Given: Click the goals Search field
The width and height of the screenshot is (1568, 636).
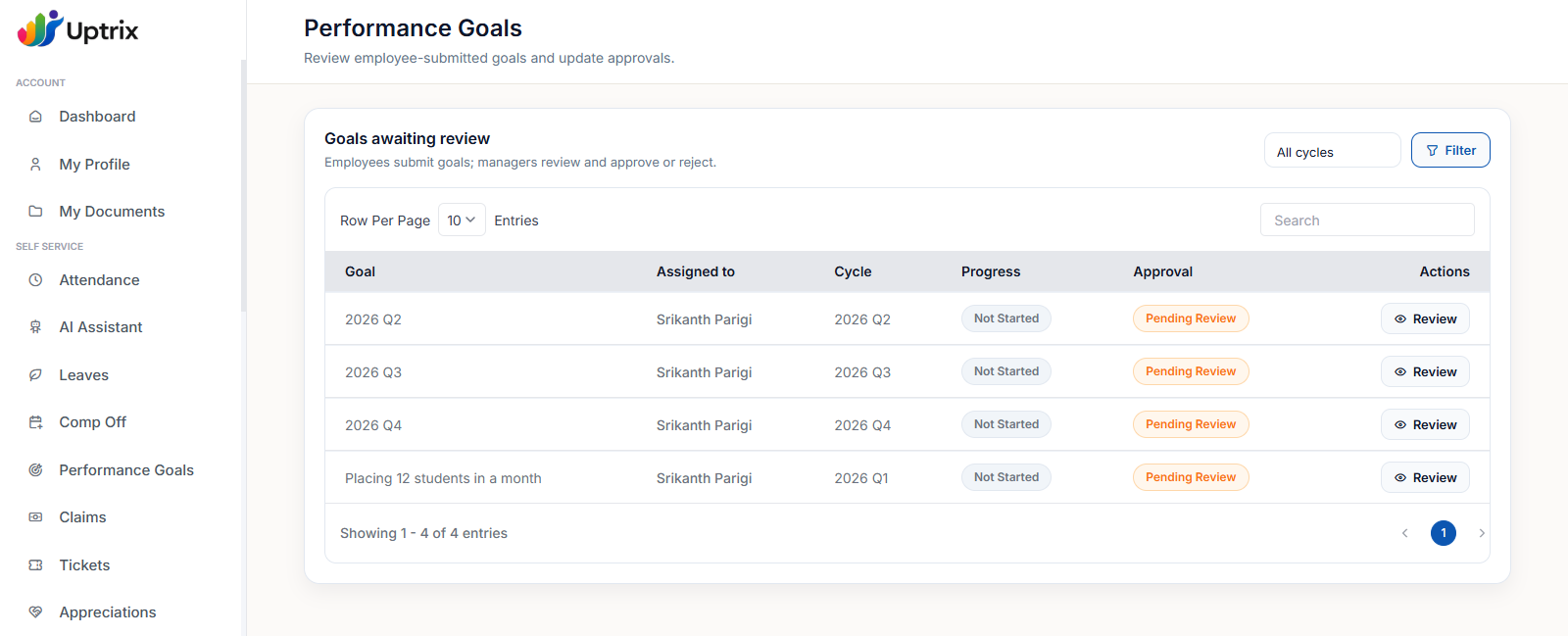Looking at the screenshot, I should coord(1366,220).
